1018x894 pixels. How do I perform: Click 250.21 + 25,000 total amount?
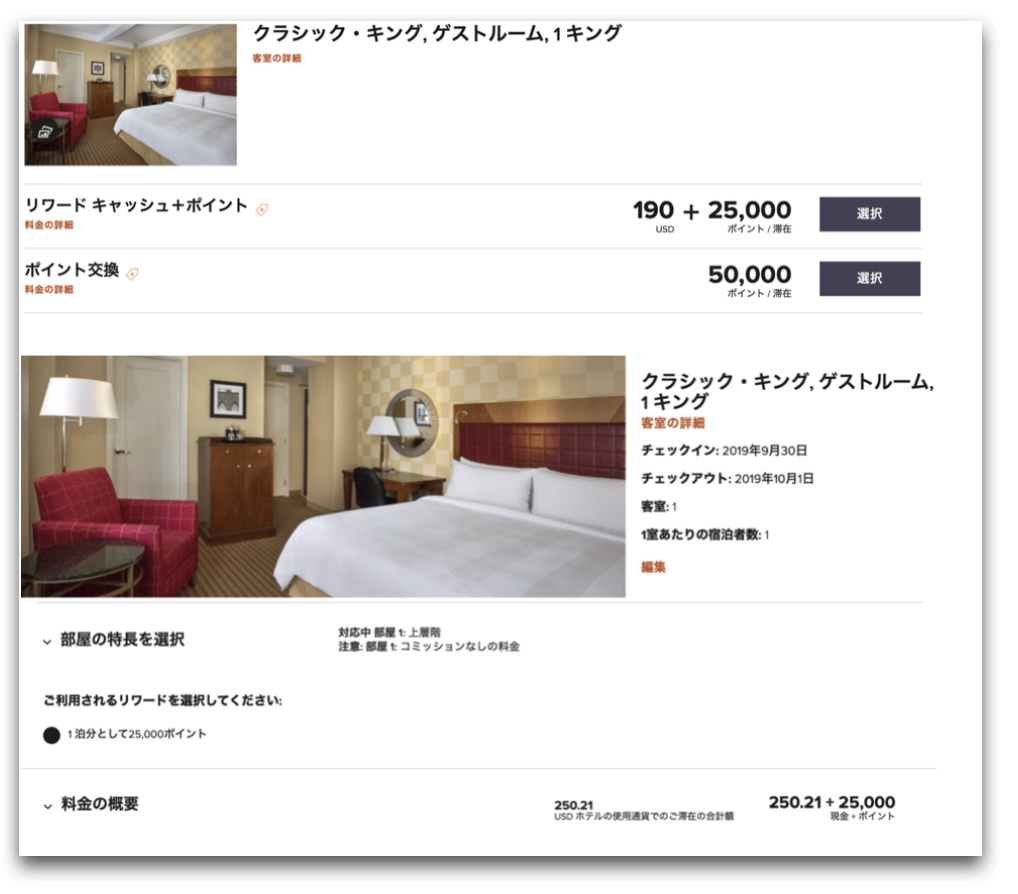(x=832, y=802)
